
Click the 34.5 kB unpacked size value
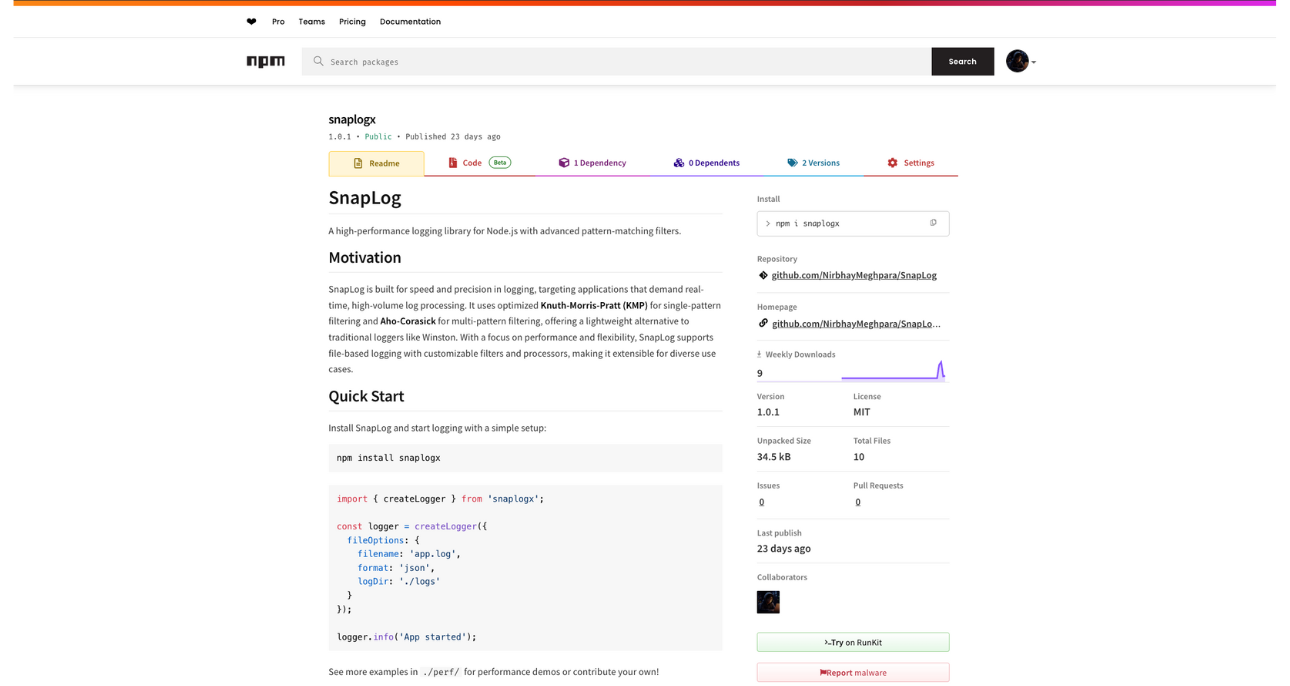774,457
